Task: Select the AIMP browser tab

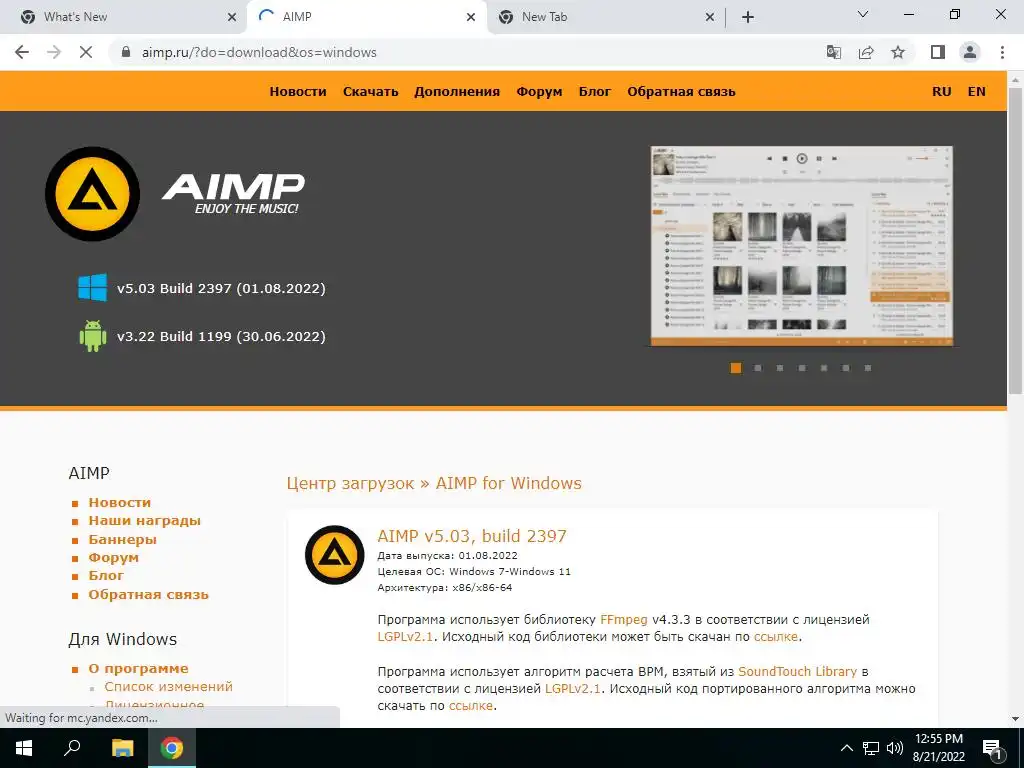Action: click(367, 17)
